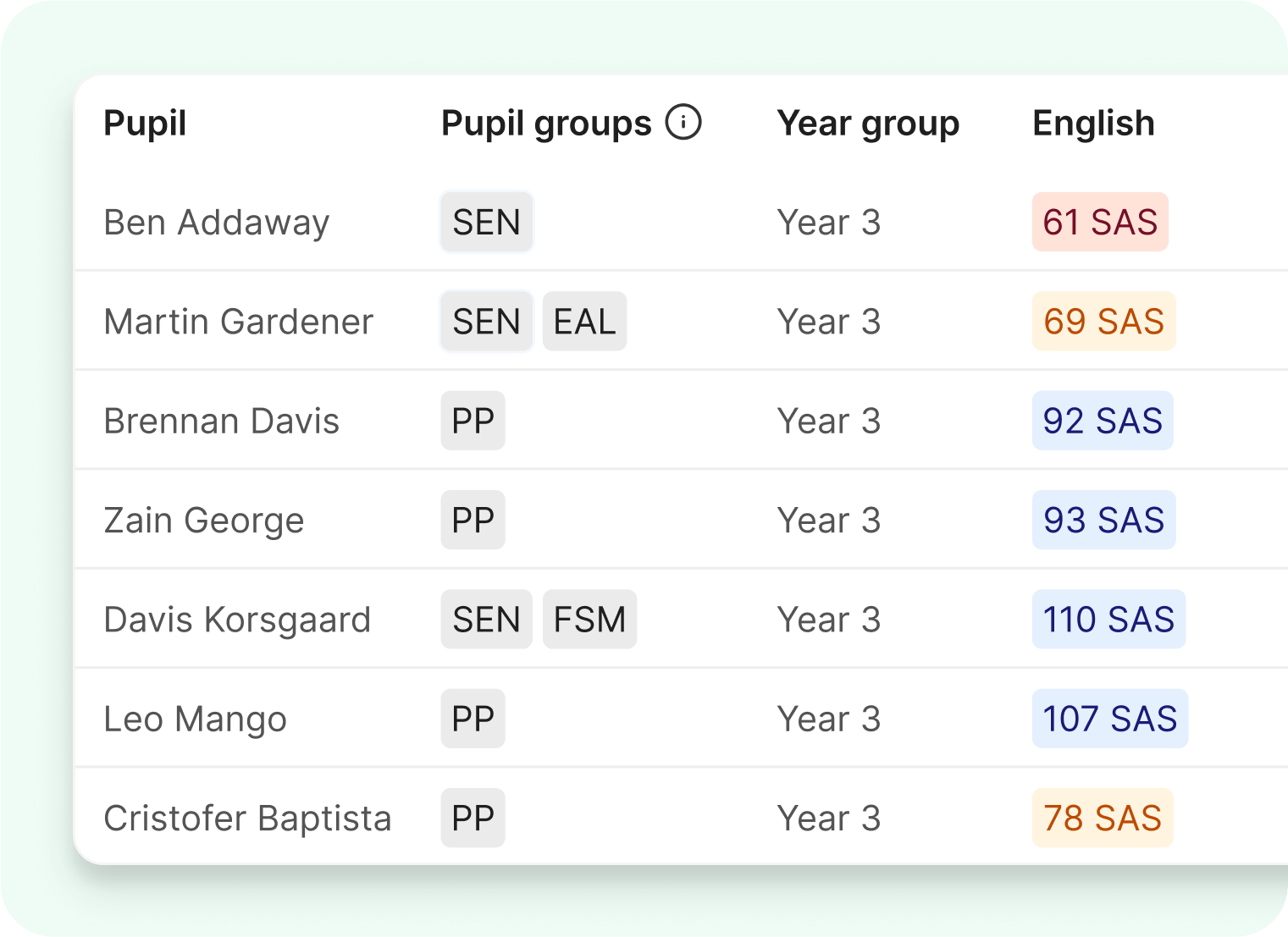This screenshot has height=937, width=1288.
Task: Click the Pupil groups info icon
Action: 683,122
